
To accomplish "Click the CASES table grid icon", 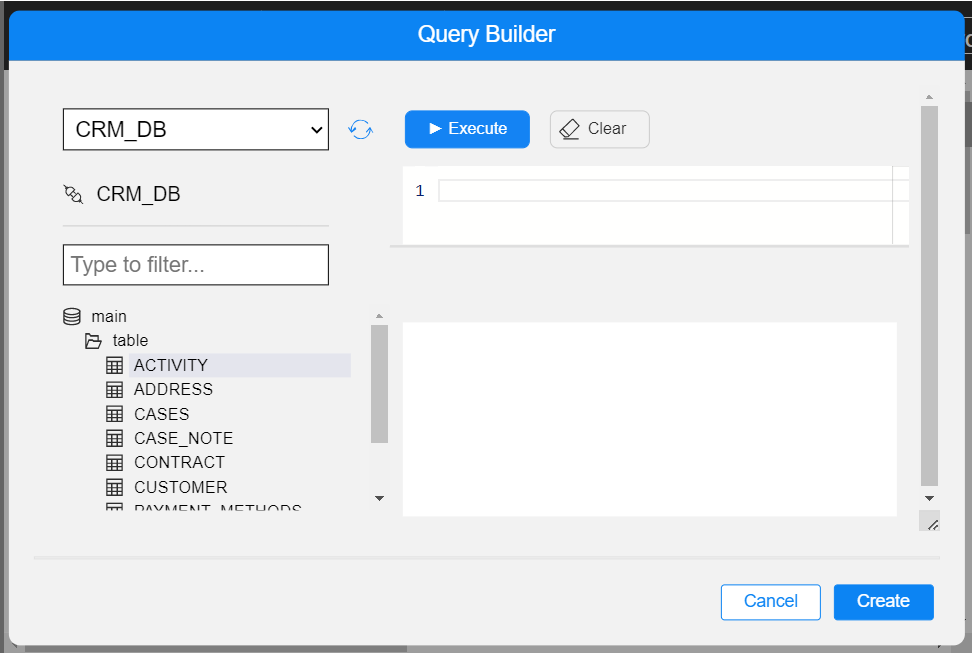I will tap(115, 414).
